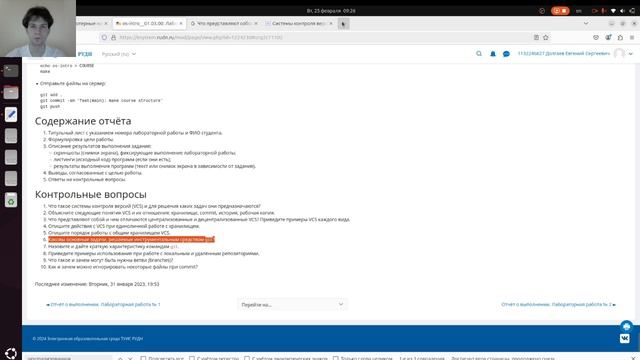Click the user avatar picture

(x=619, y=53)
